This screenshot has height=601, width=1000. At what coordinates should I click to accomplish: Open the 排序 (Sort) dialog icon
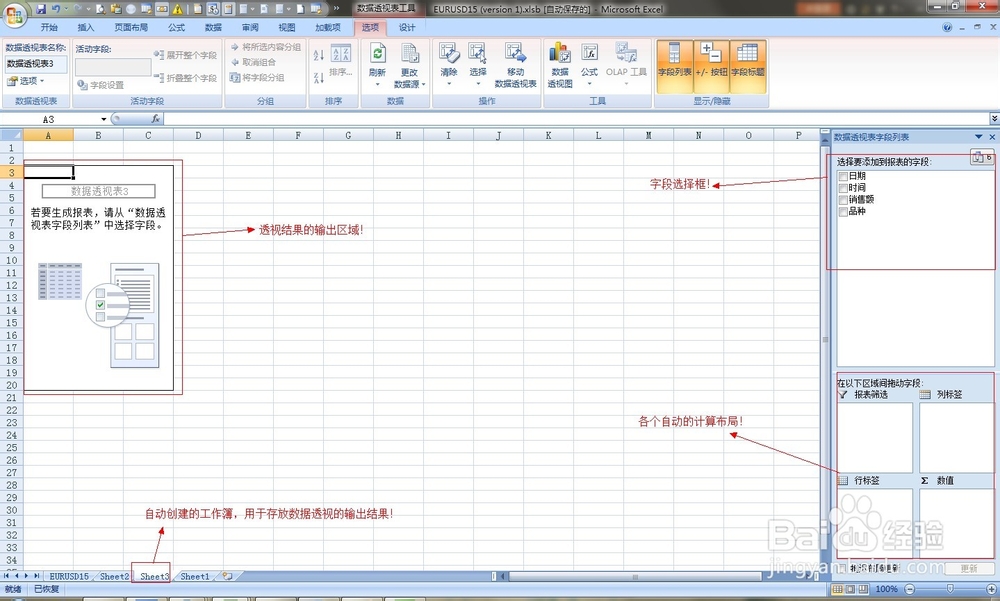pyautogui.click(x=340, y=56)
